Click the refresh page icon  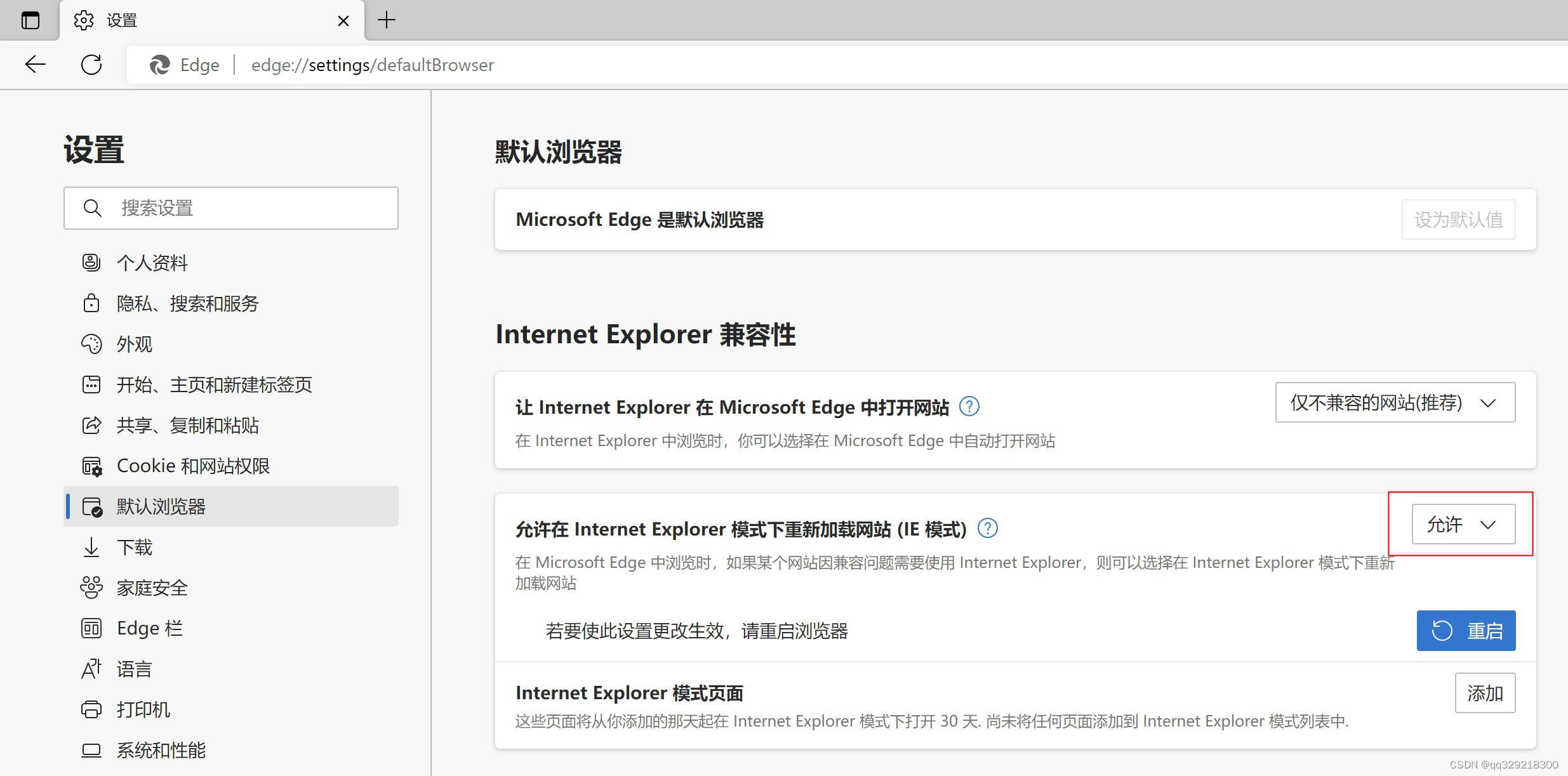[x=91, y=64]
